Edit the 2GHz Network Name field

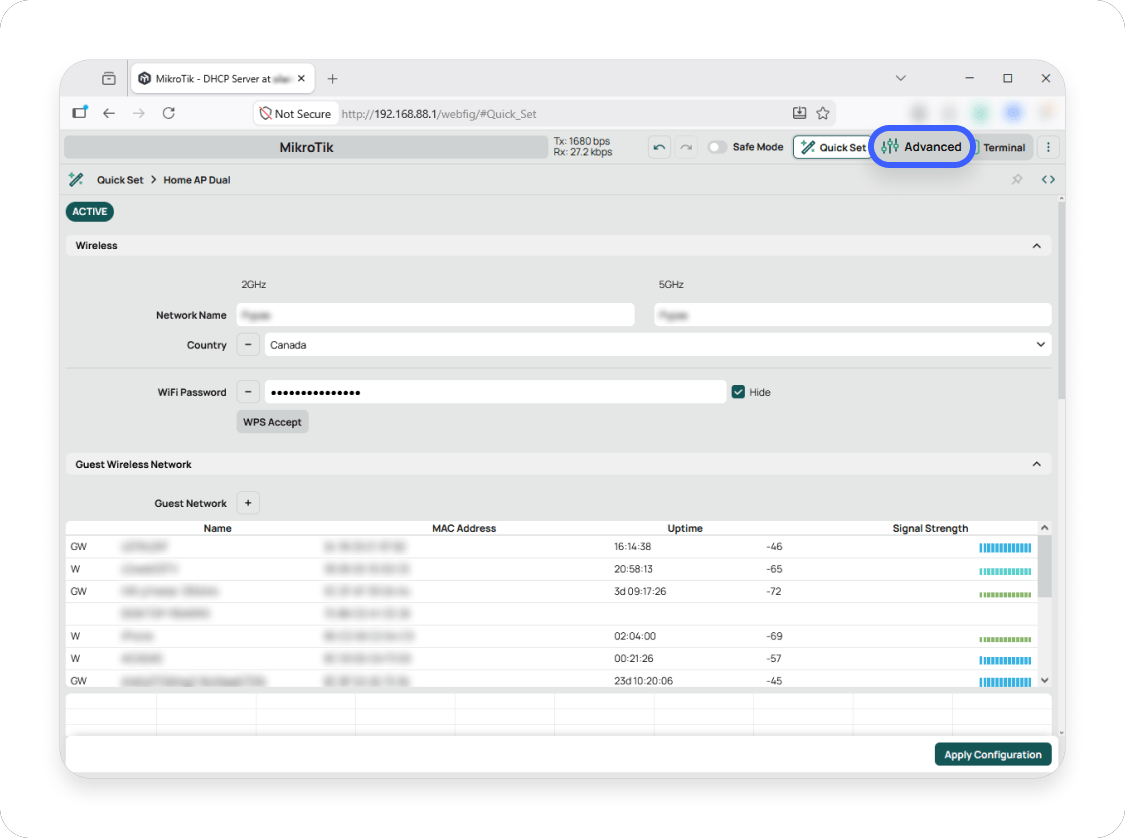[436, 315]
